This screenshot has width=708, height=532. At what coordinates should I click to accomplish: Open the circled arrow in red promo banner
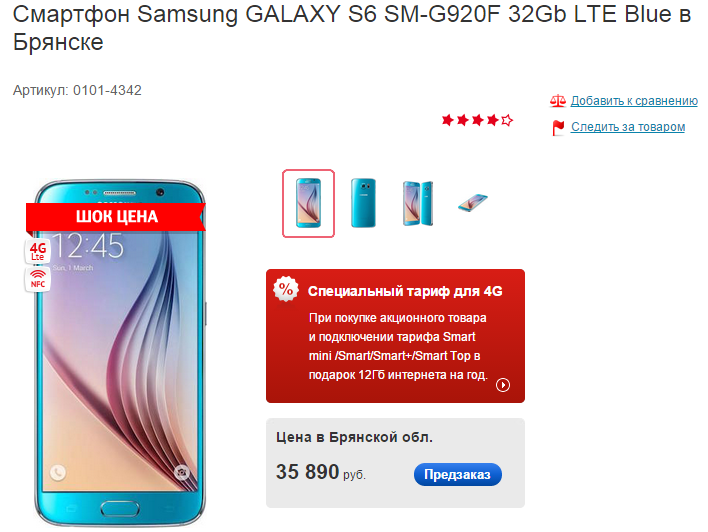pos(503,385)
